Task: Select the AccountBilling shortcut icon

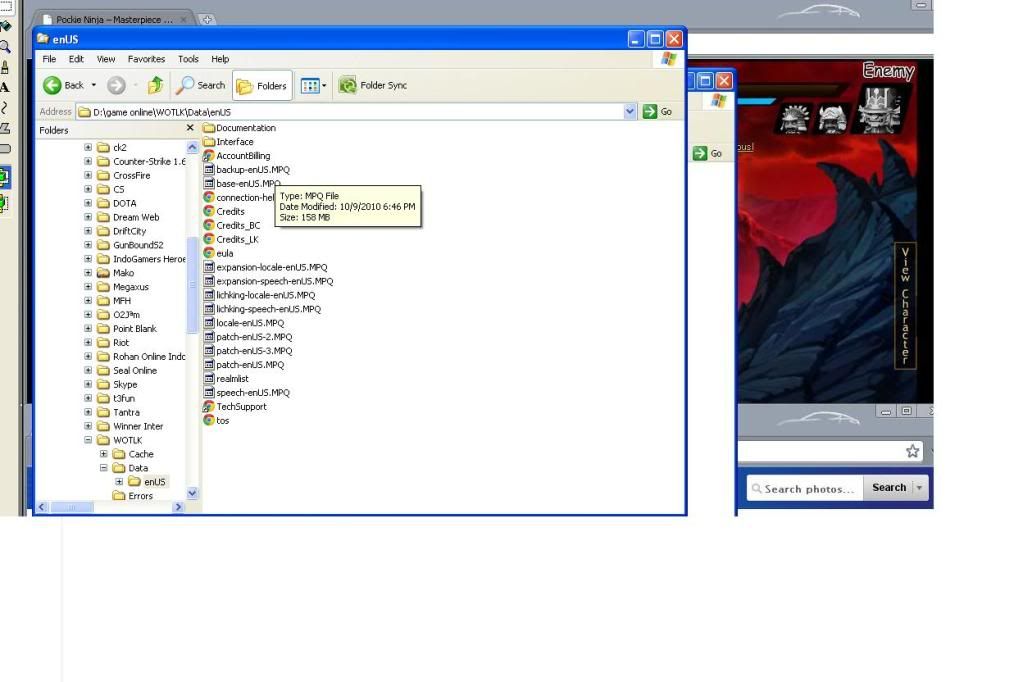Action: tap(209, 155)
